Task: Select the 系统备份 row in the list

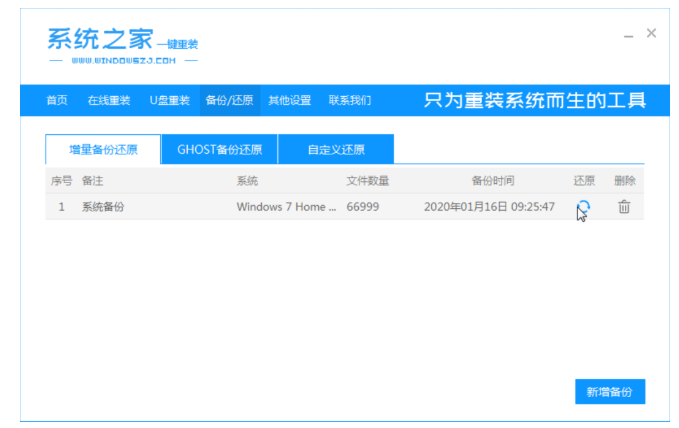Action: coord(345,207)
